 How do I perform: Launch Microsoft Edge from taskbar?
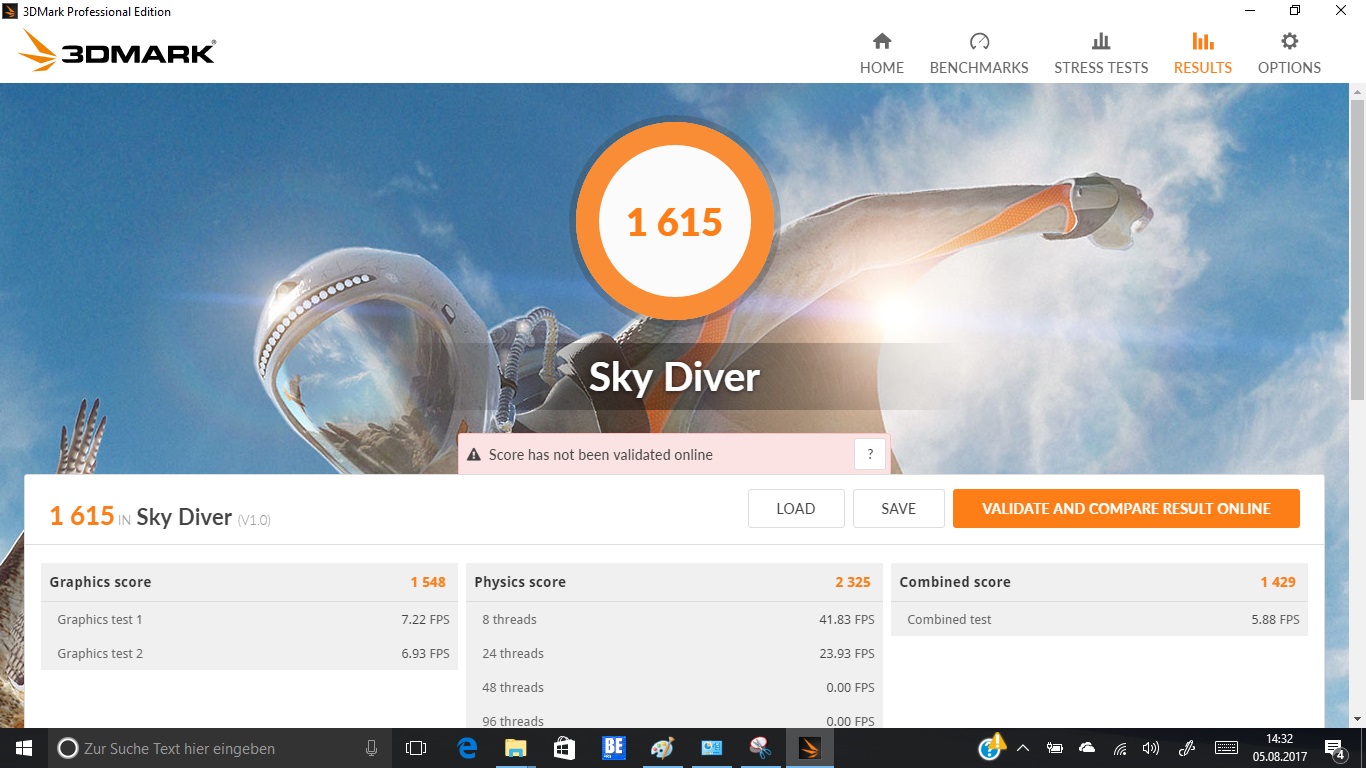click(467, 748)
